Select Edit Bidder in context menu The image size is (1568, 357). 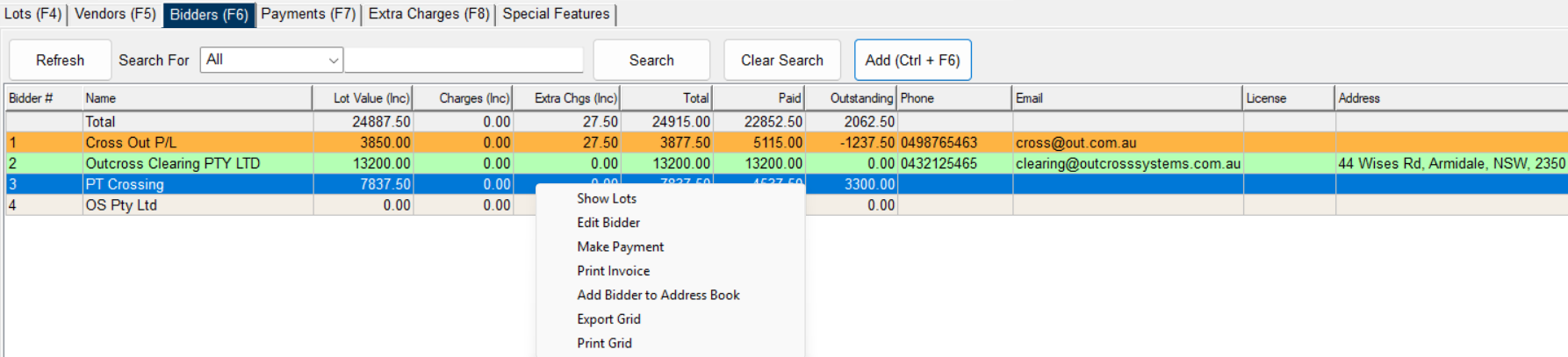608,223
